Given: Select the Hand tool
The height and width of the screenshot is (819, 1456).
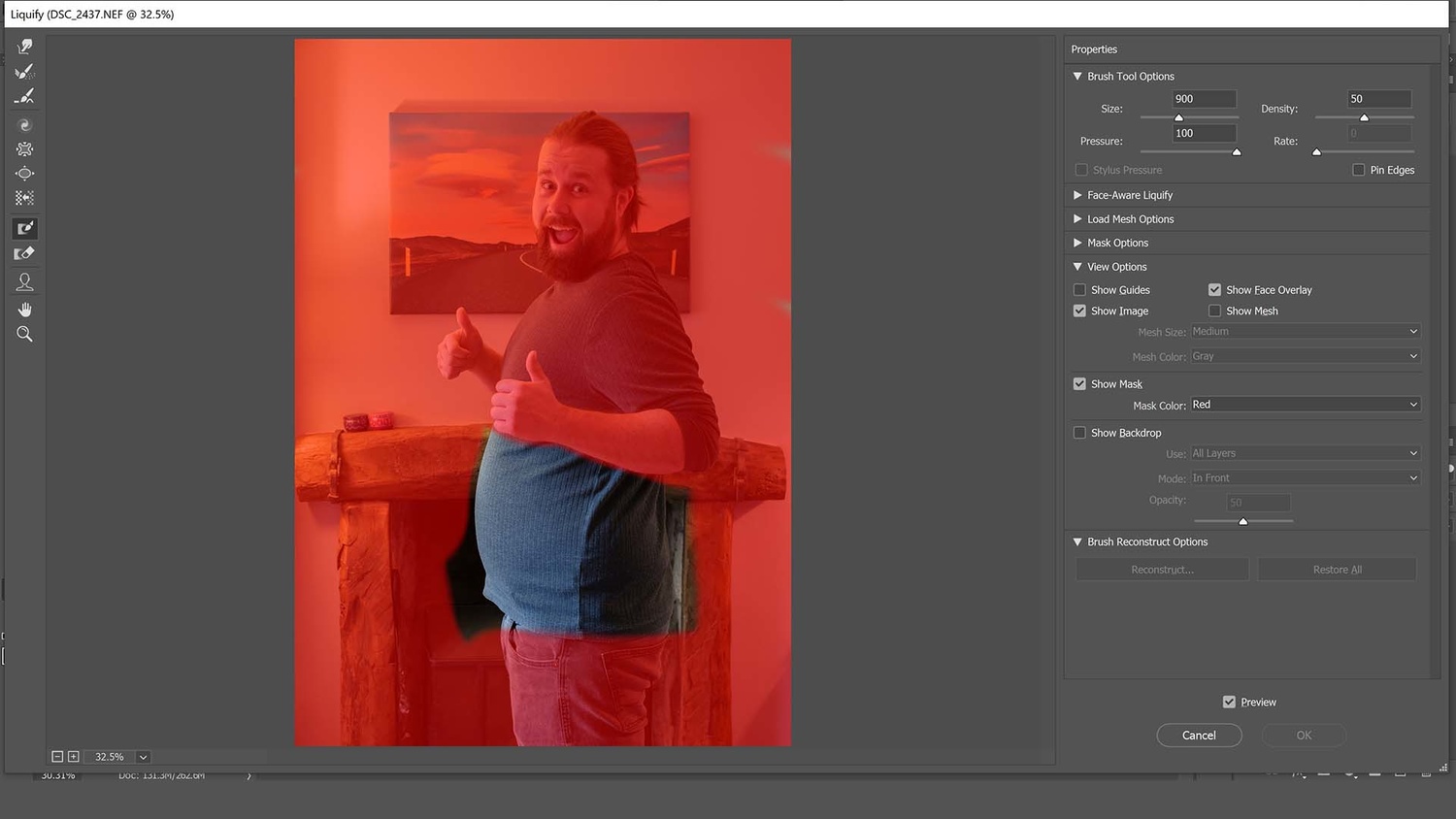Looking at the screenshot, I should click(x=24, y=310).
